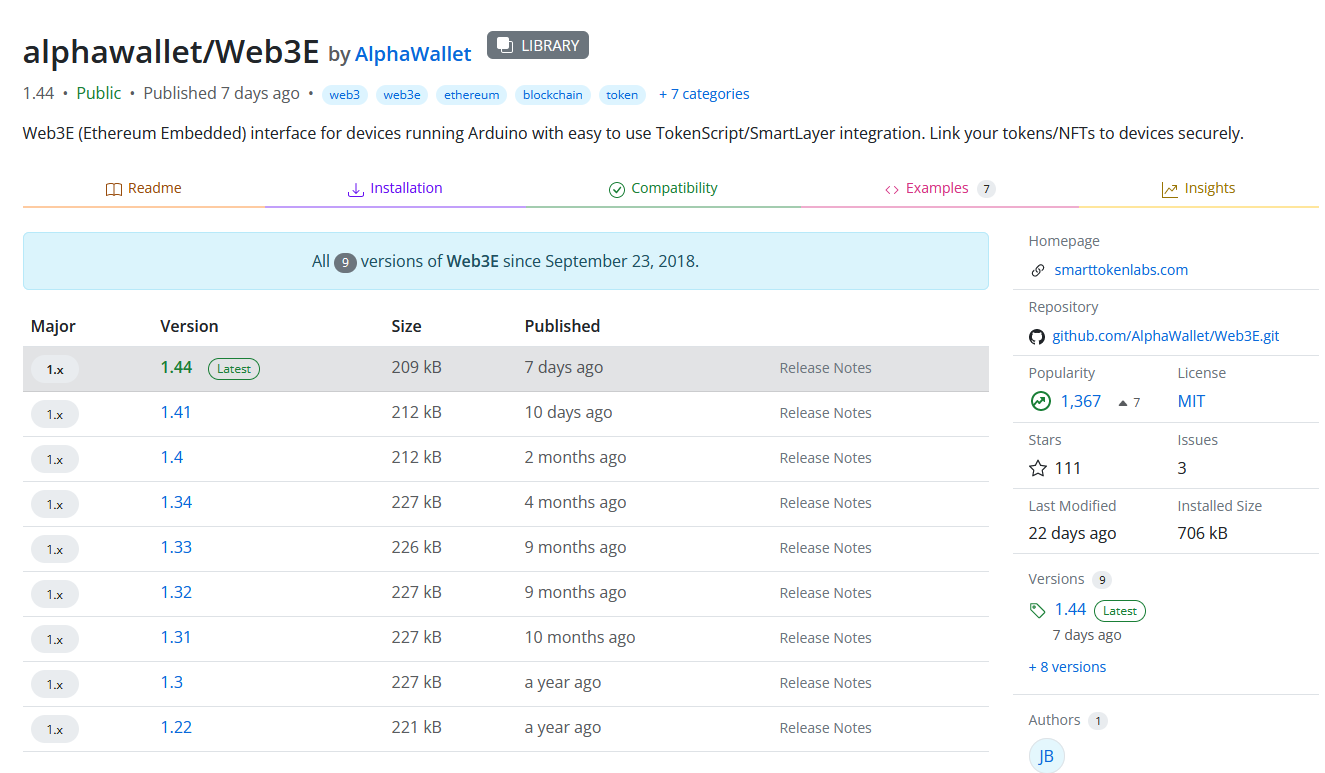Open version 1.44 in the sidebar
The height and width of the screenshot is (773, 1325).
1070,609
